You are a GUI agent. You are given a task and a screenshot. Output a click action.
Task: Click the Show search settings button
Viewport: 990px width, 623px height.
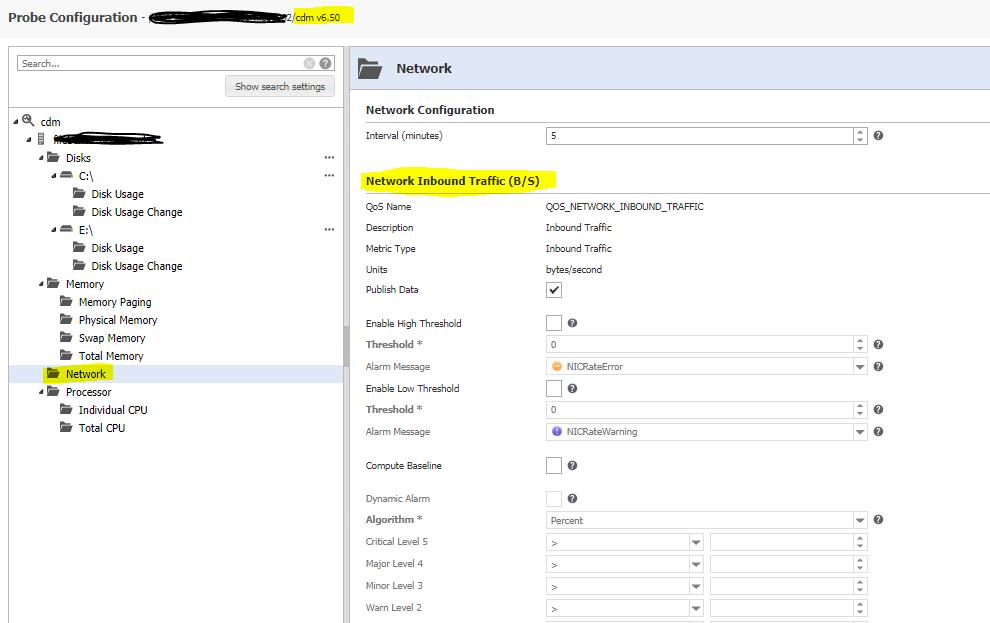click(277, 86)
